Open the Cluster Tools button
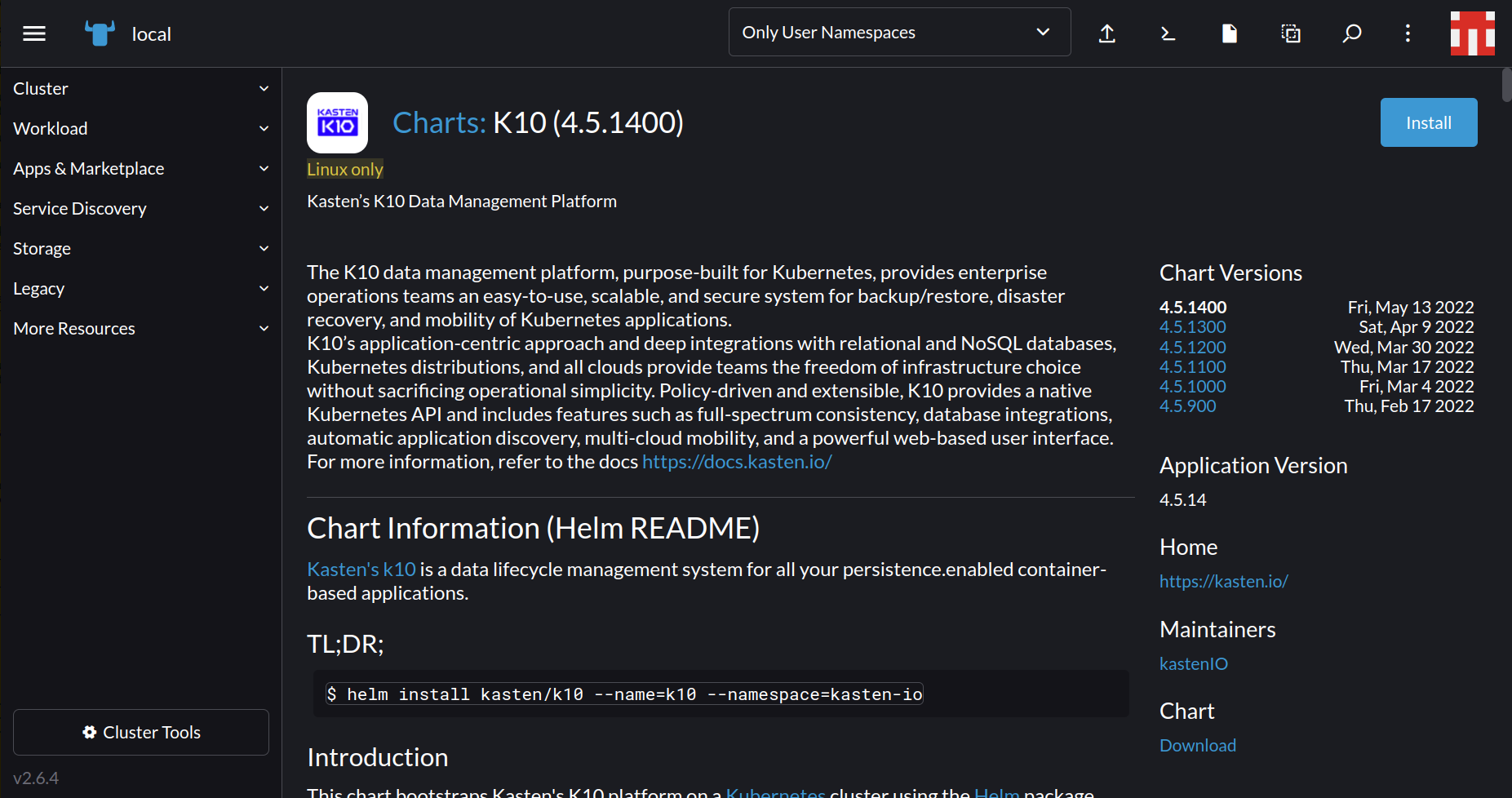This screenshot has width=1512, height=798. [x=141, y=732]
